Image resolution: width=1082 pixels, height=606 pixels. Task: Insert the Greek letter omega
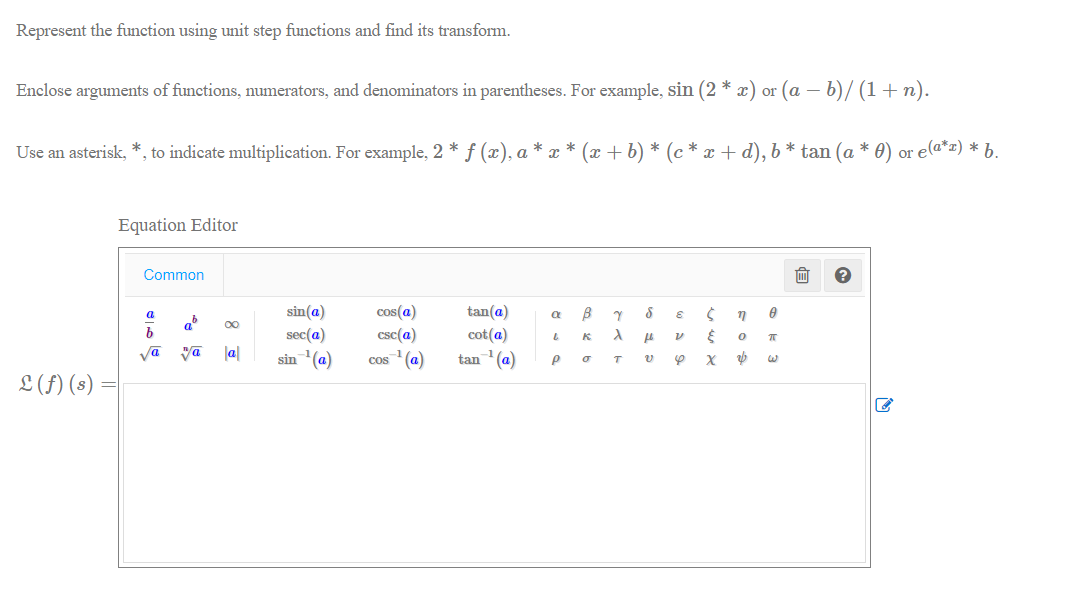click(771, 358)
